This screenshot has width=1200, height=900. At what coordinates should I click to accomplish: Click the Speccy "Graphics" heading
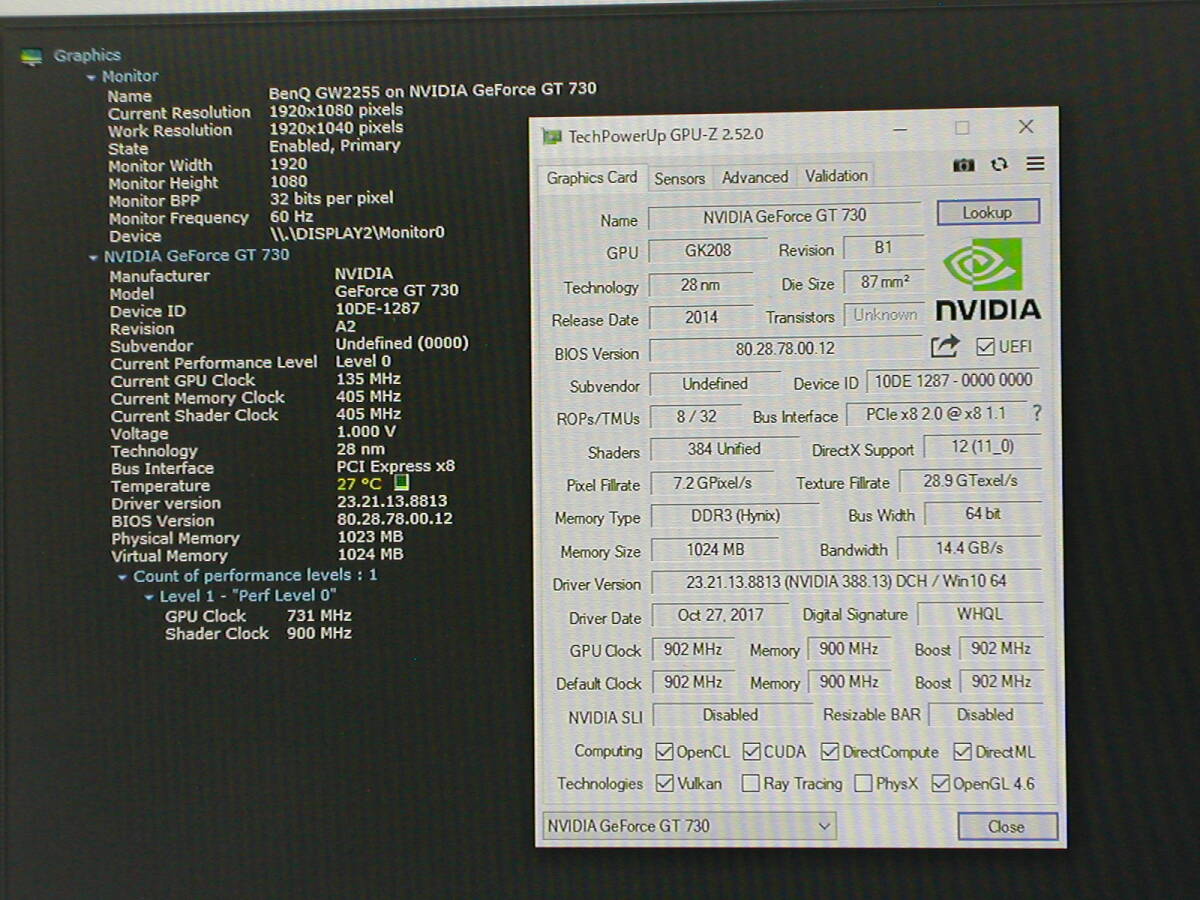(x=87, y=56)
